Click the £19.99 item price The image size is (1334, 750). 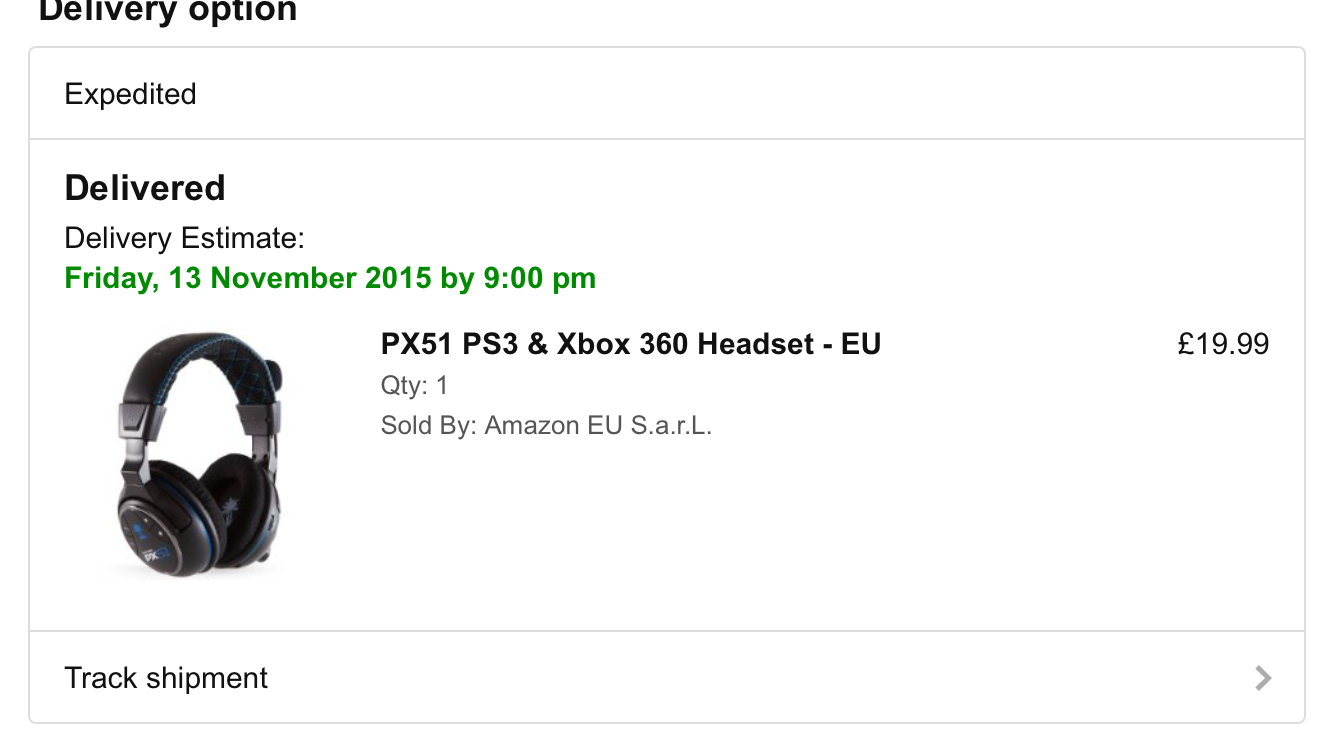(x=1223, y=344)
